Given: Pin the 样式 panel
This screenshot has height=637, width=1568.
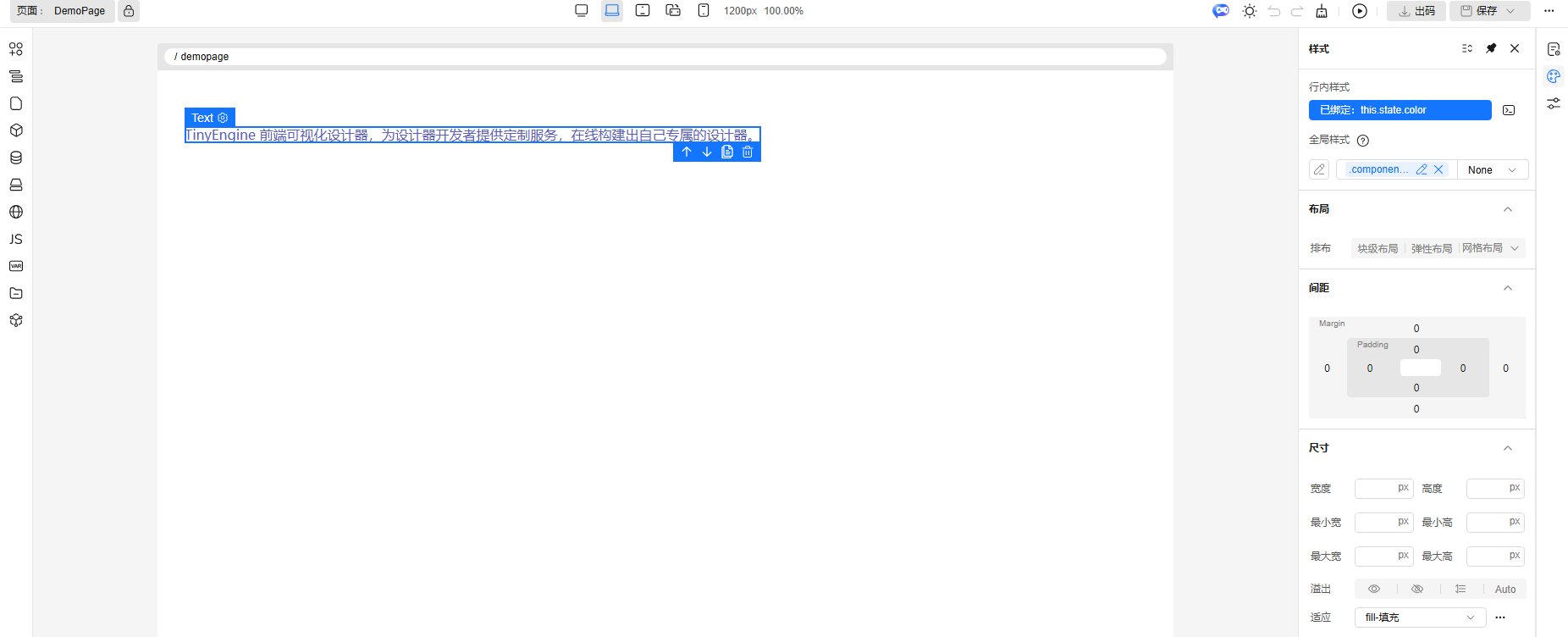Looking at the screenshot, I should click(x=1491, y=48).
